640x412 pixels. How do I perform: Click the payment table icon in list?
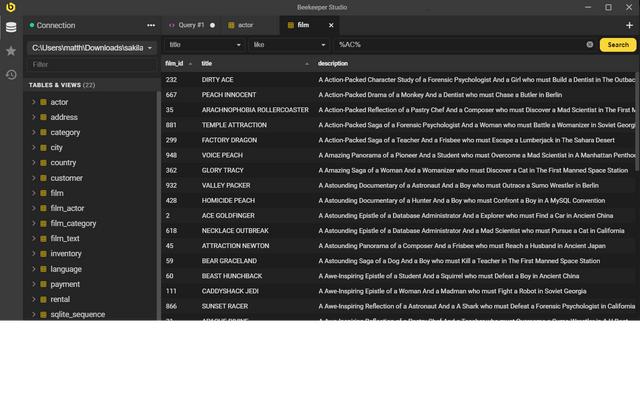click(x=43, y=284)
